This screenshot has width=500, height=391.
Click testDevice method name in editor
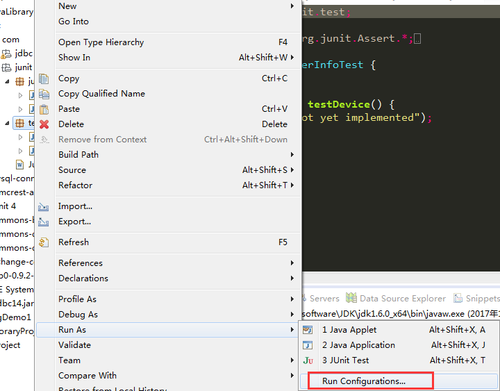(339, 105)
